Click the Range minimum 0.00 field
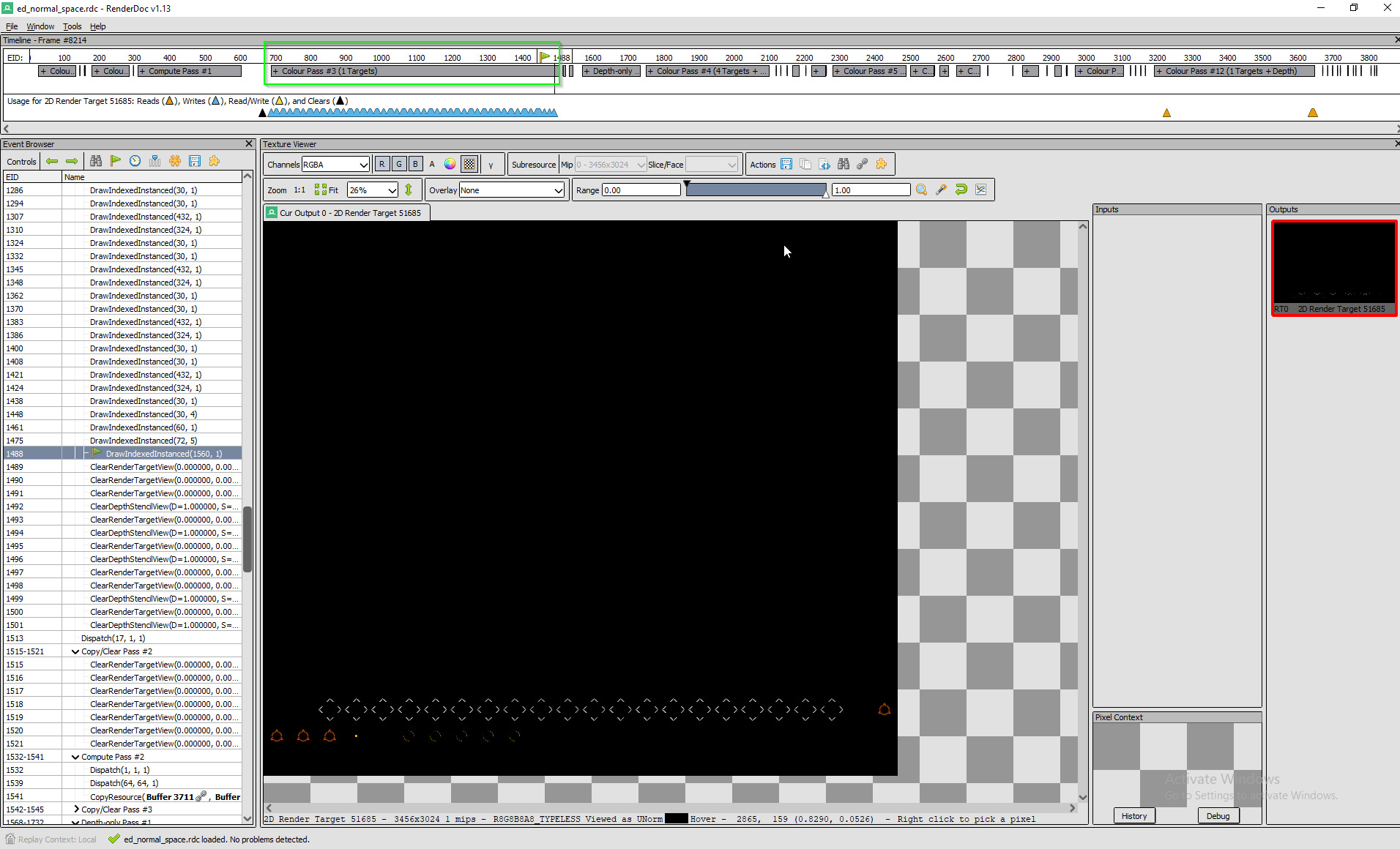Screen dimensions: 1400x849 pos(641,190)
